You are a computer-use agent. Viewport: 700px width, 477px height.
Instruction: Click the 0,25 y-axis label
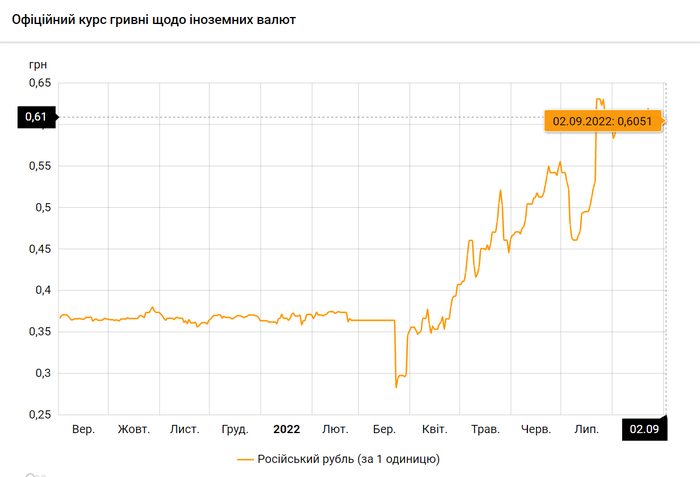37,415
